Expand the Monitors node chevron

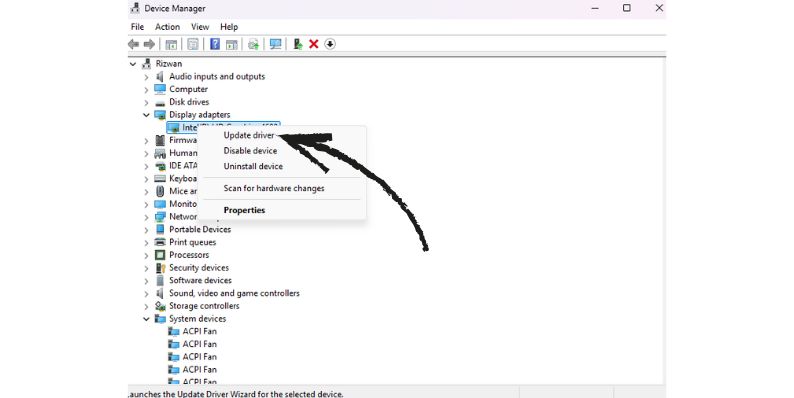(146, 204)
